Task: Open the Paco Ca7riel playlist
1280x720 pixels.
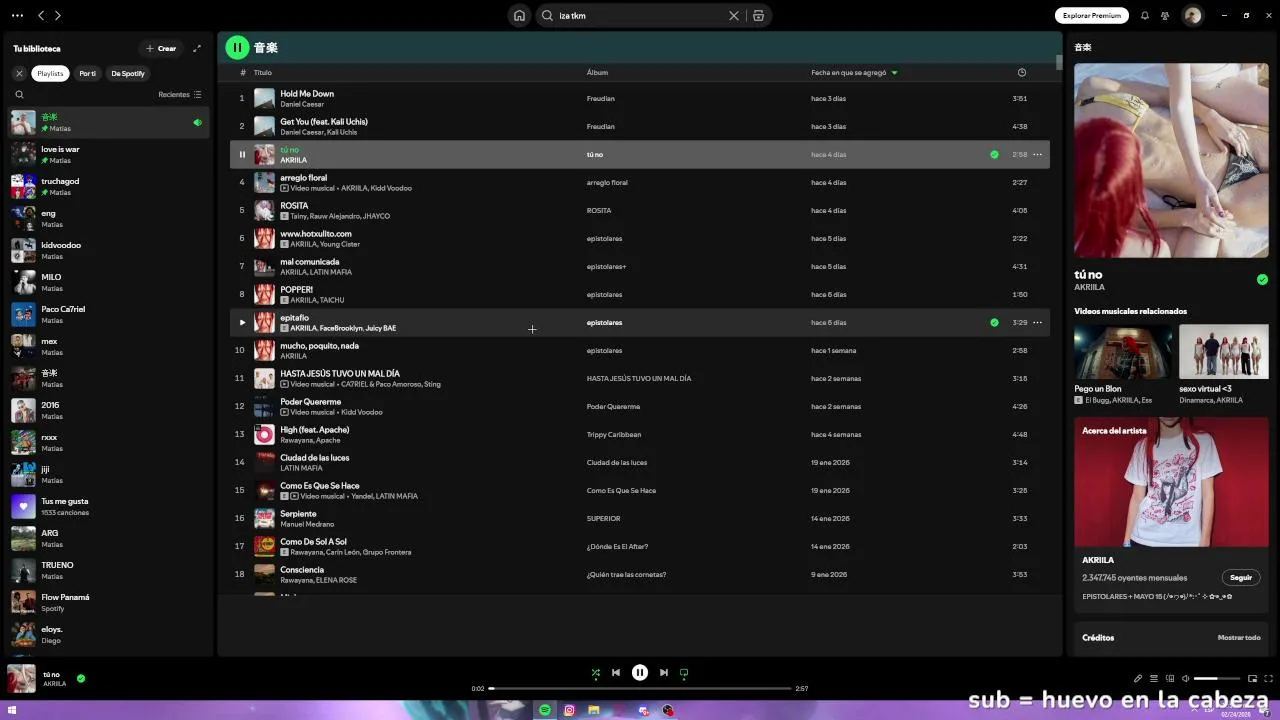Action: click(x=108, y=314)
